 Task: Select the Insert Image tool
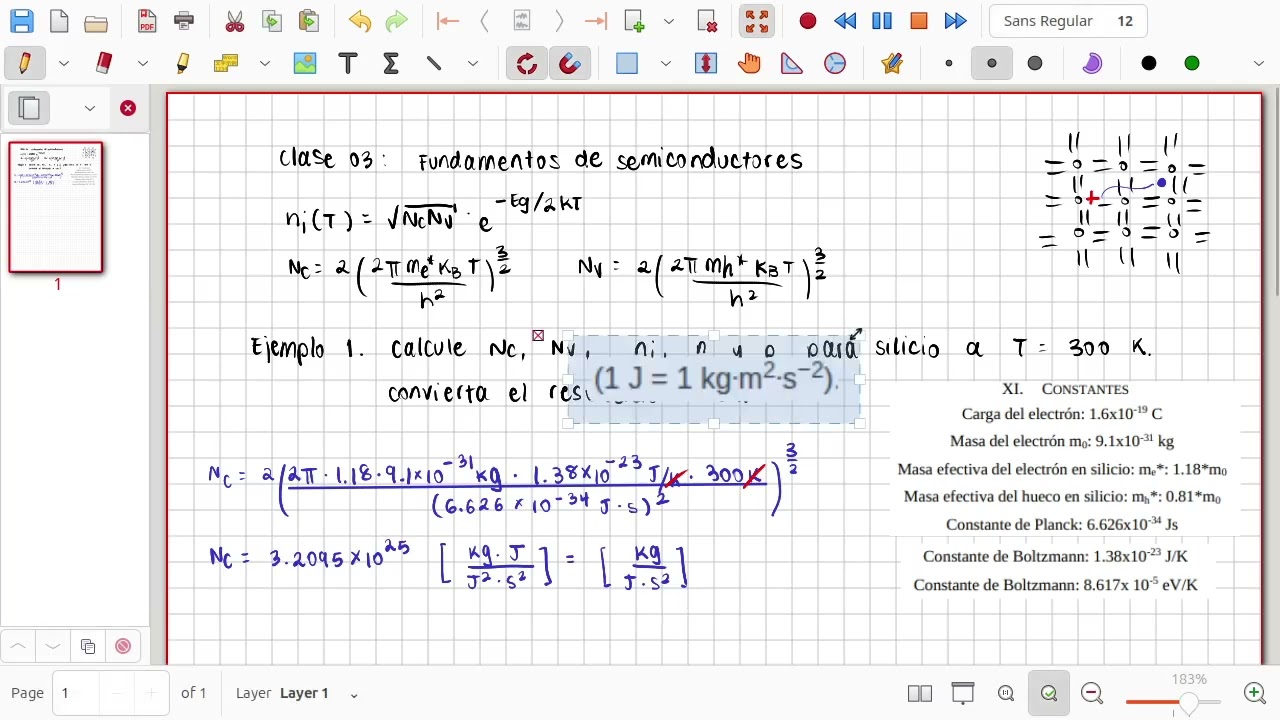click(305, 63)
